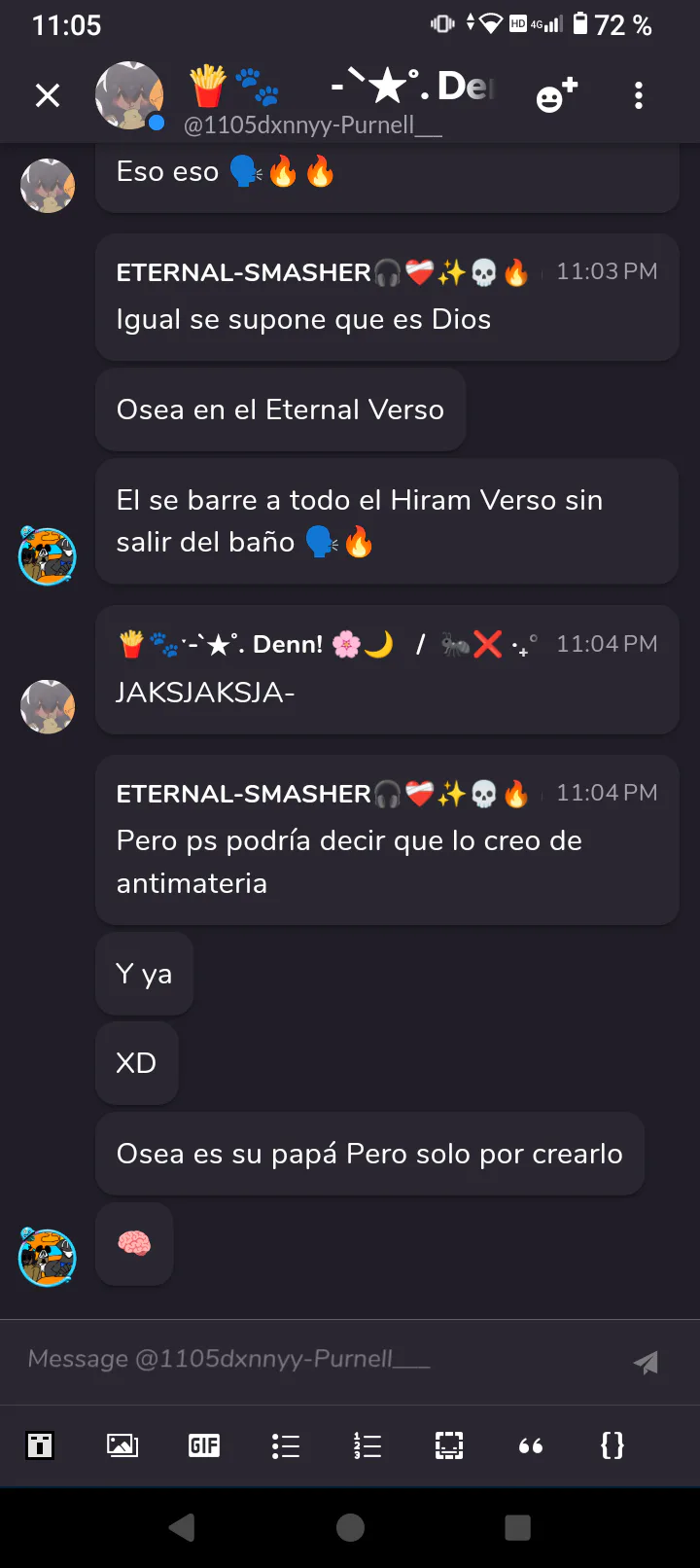Tap the header profile avatar
Screen dimensions: 700x1568
click(x=129, y=95)
